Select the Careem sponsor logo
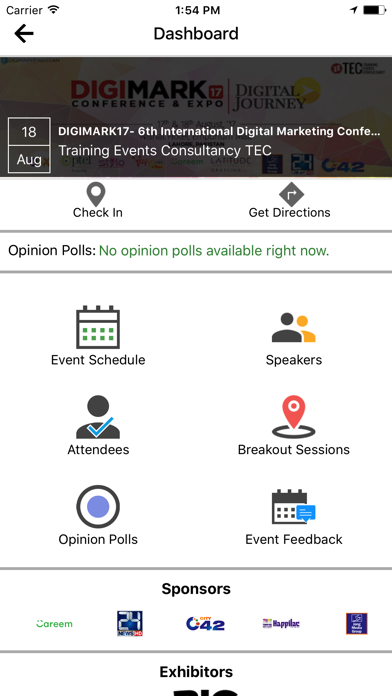Viewport: 392px width, 696px height. pos(54,624)
